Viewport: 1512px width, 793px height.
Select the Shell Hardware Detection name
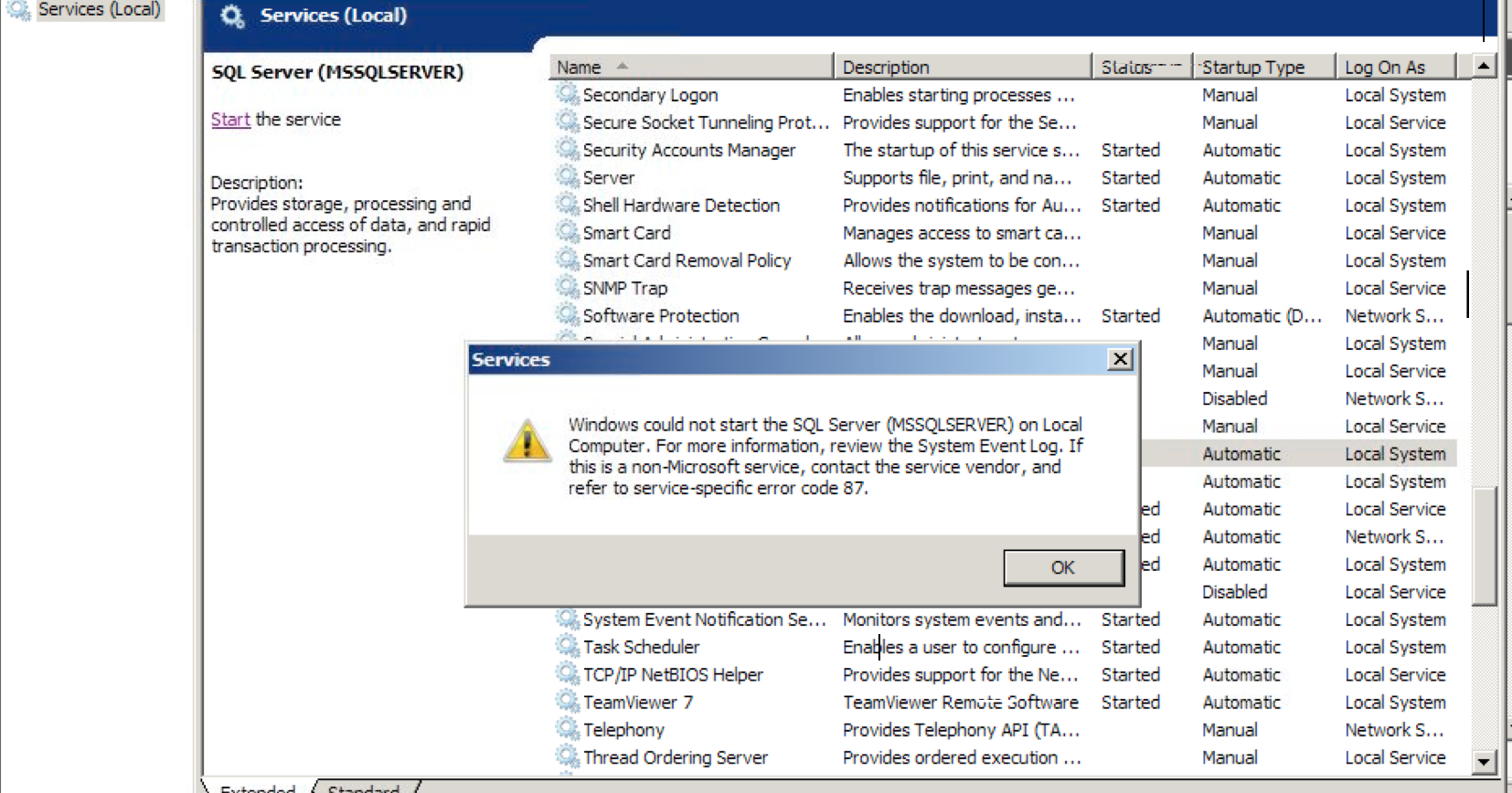681,206
